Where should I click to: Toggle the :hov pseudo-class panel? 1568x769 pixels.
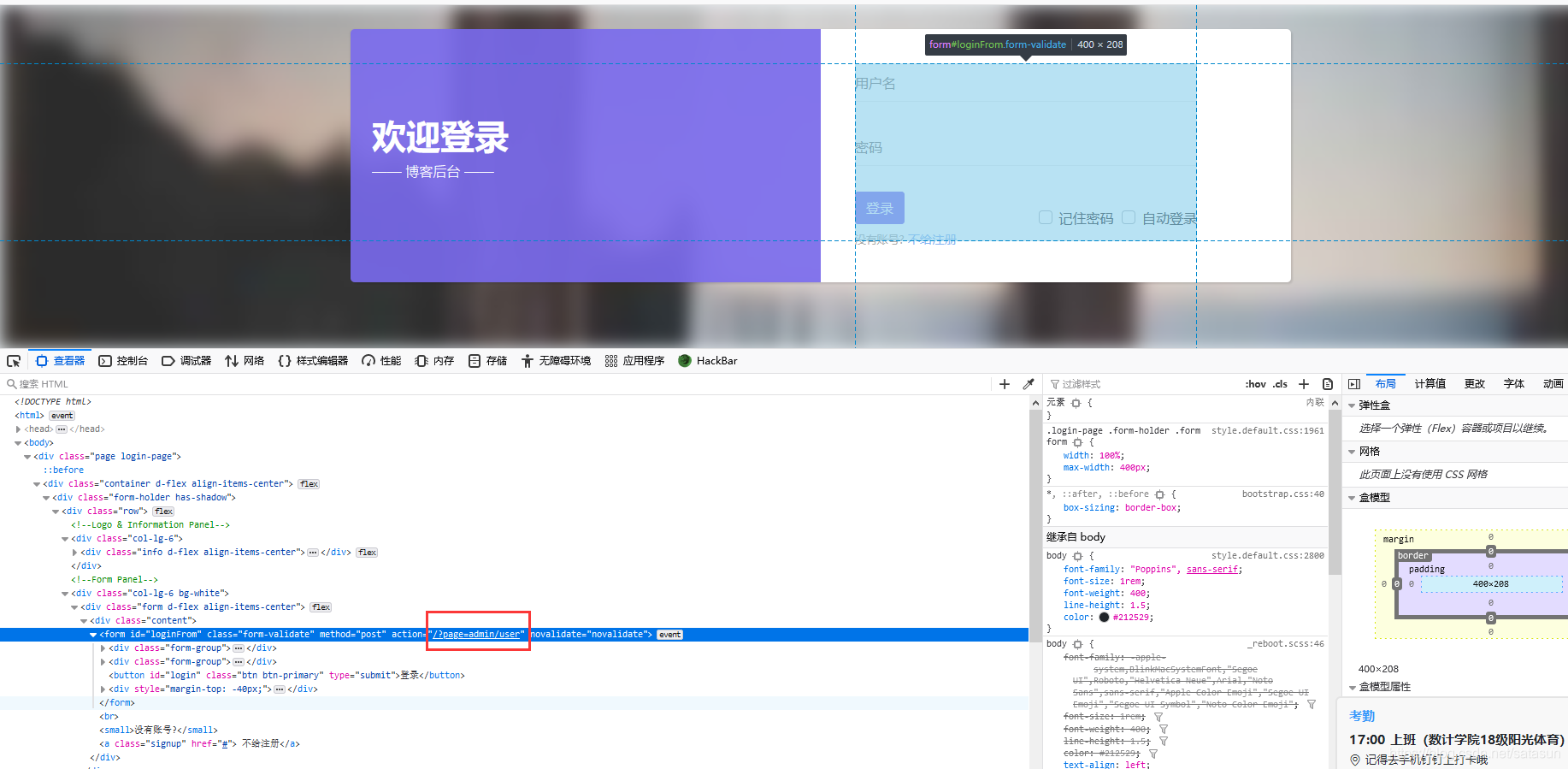pyautogui.click(x=1255, y=384)
